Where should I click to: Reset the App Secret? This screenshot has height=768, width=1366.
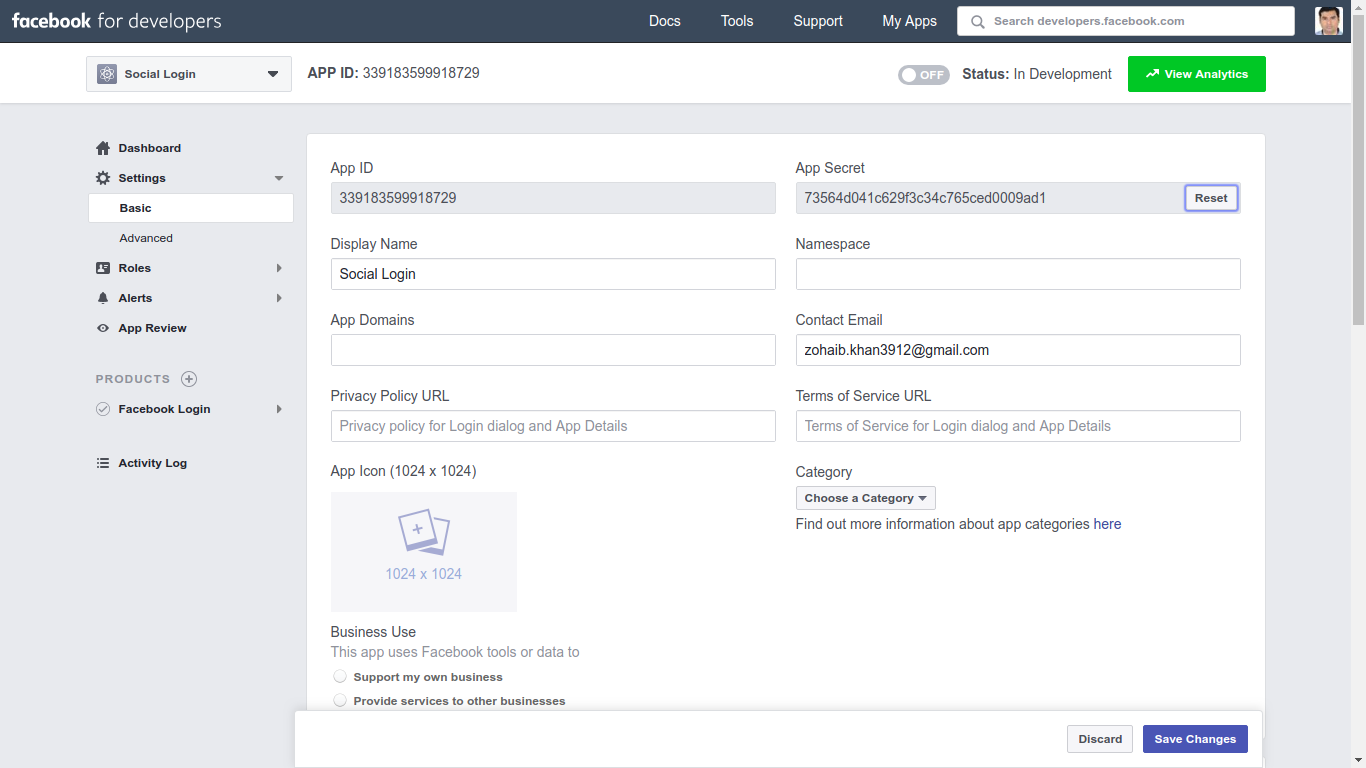coord(1210,198)
